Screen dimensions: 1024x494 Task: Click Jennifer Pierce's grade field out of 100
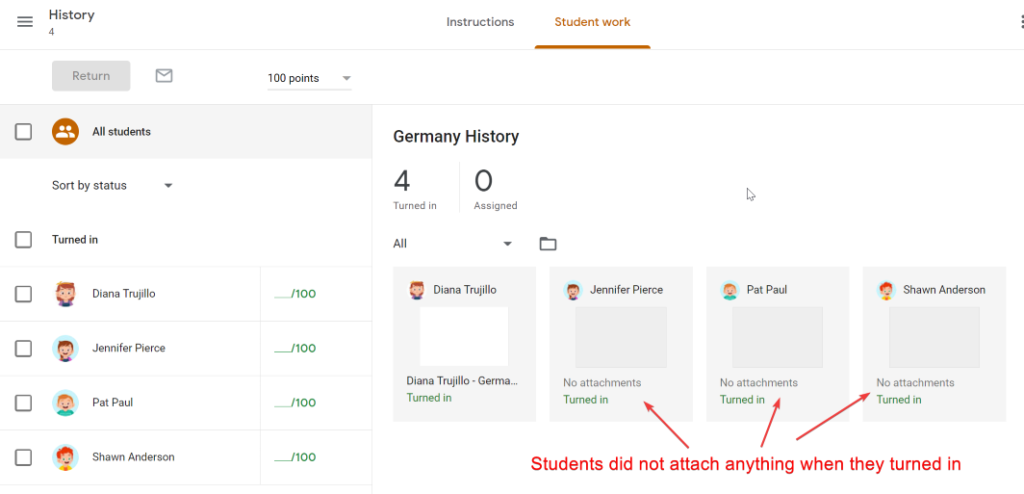(295, 348)
